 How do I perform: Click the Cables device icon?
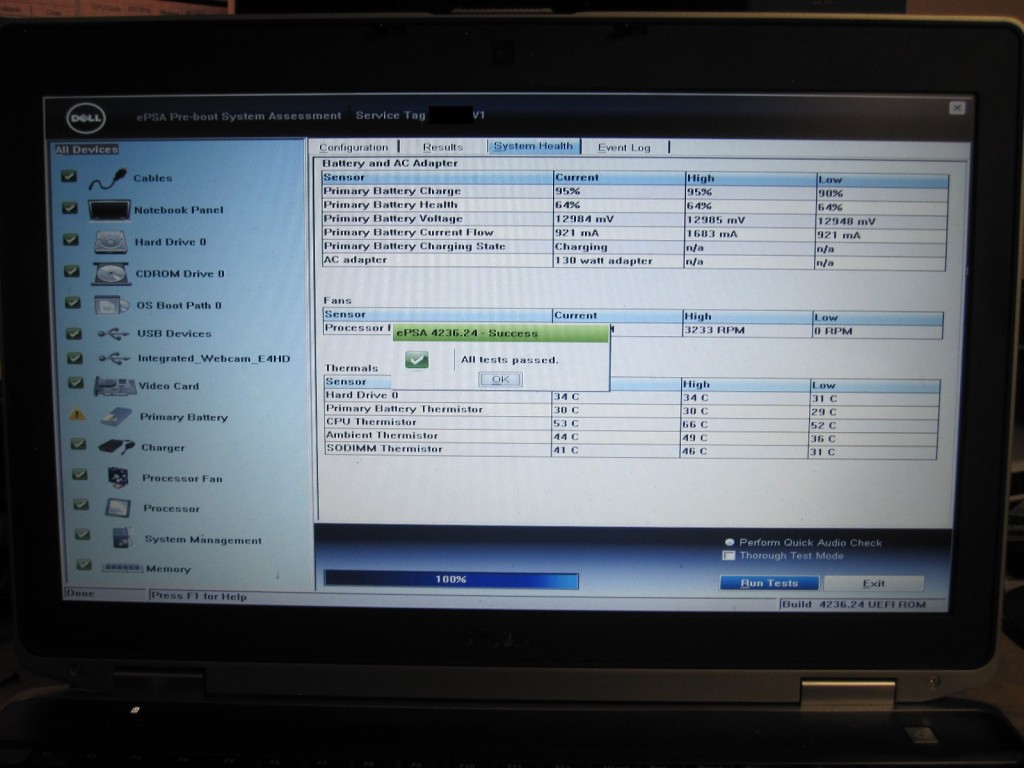(107, 178)
